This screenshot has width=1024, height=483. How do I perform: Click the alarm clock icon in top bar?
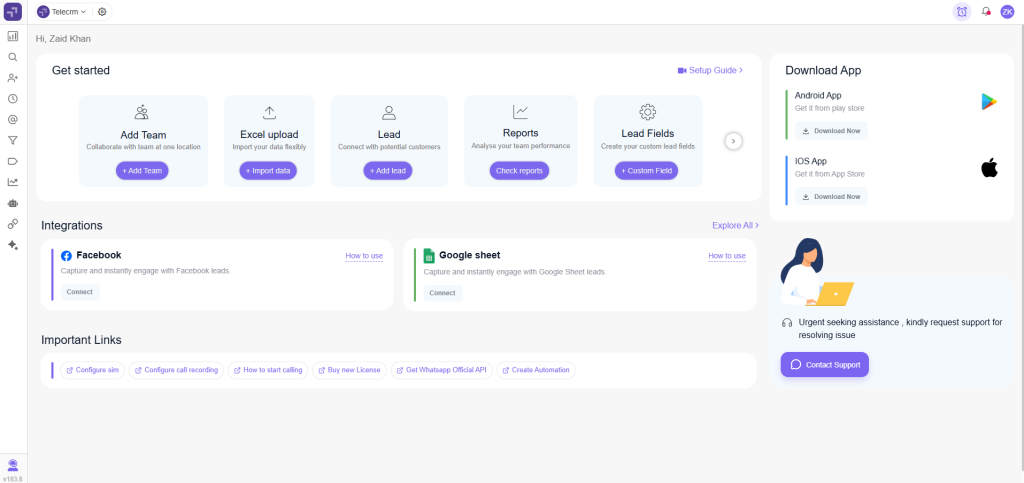961,12
